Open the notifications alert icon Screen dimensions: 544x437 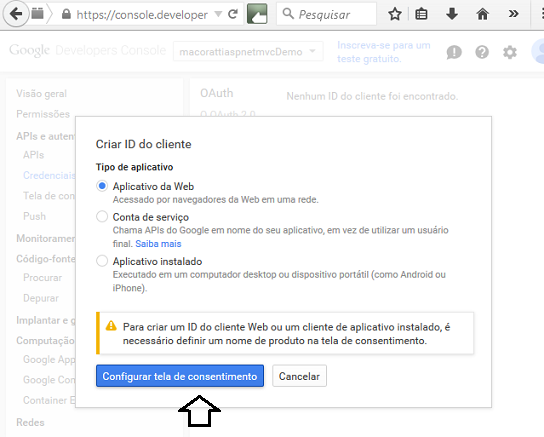point(454,52)
